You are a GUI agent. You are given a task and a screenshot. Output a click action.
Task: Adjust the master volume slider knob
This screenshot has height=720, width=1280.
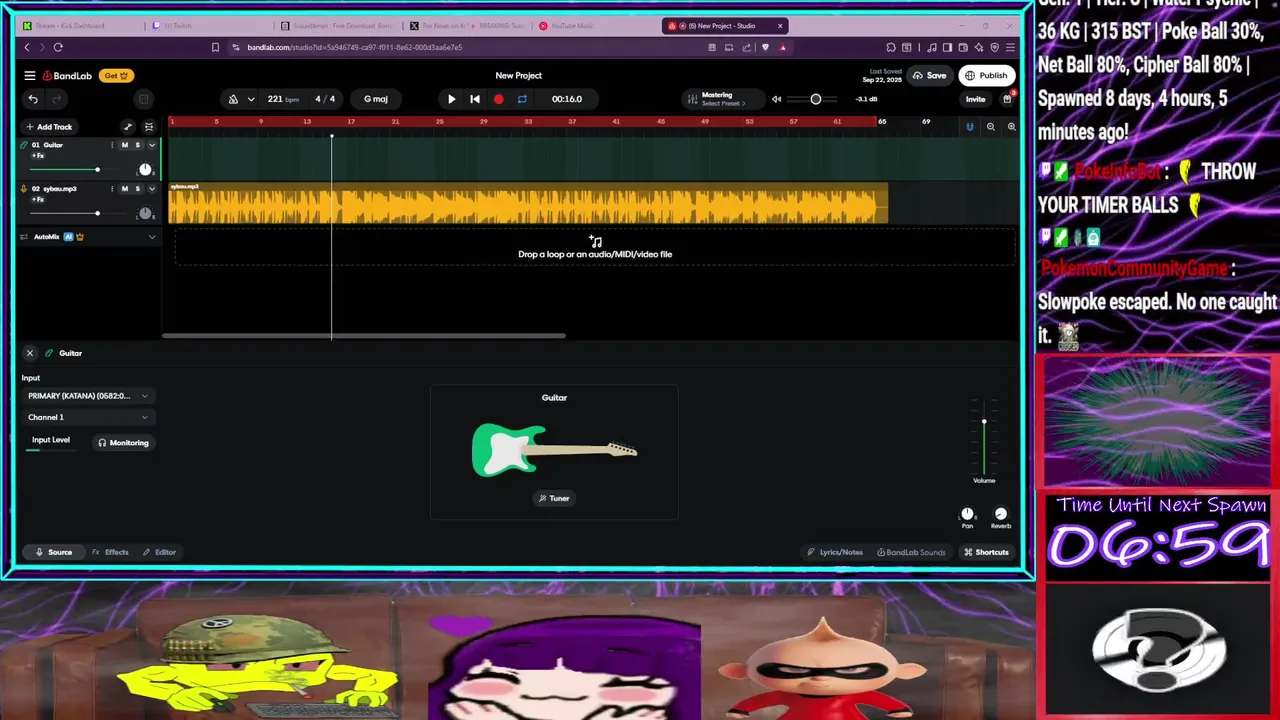tap(815, 99)
